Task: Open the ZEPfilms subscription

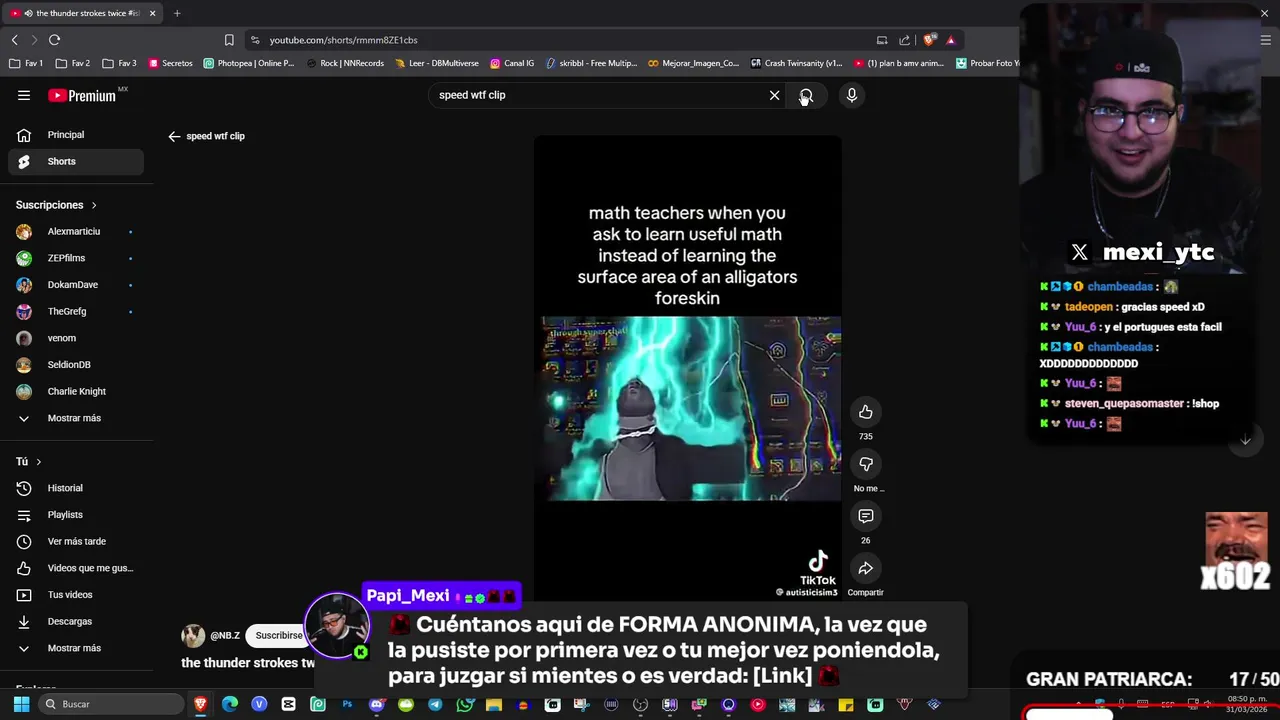Action: click(x=76, y=258)
